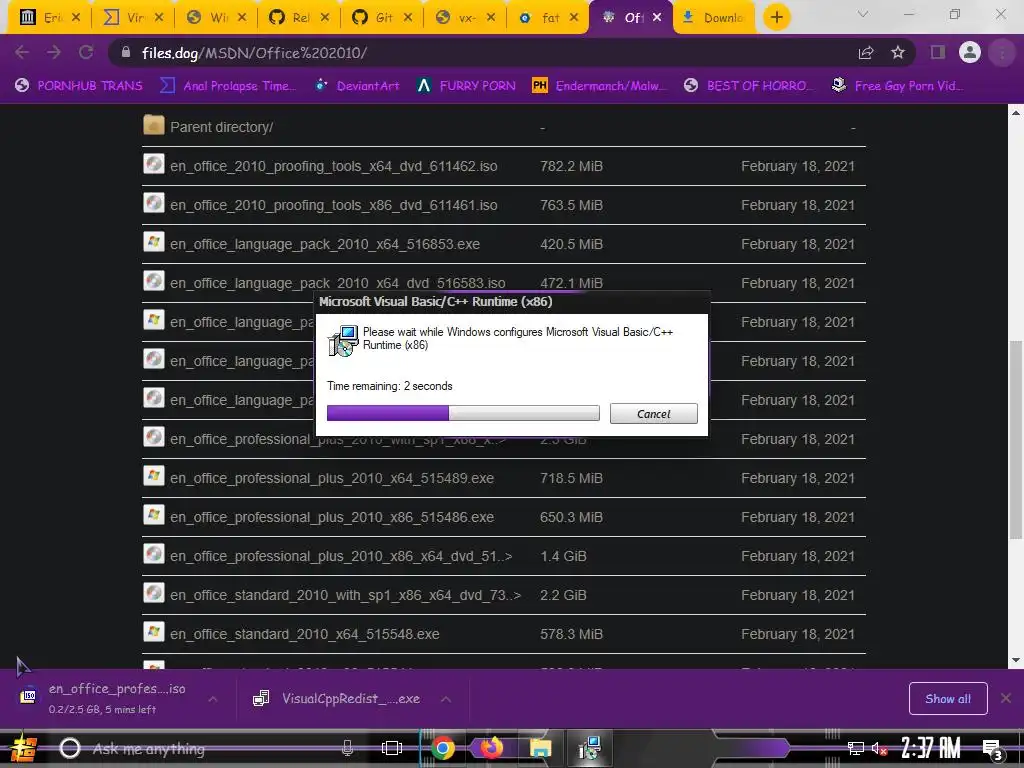
Task: Open Endermanch/Malw... bookmark
Action: [600, 86]
